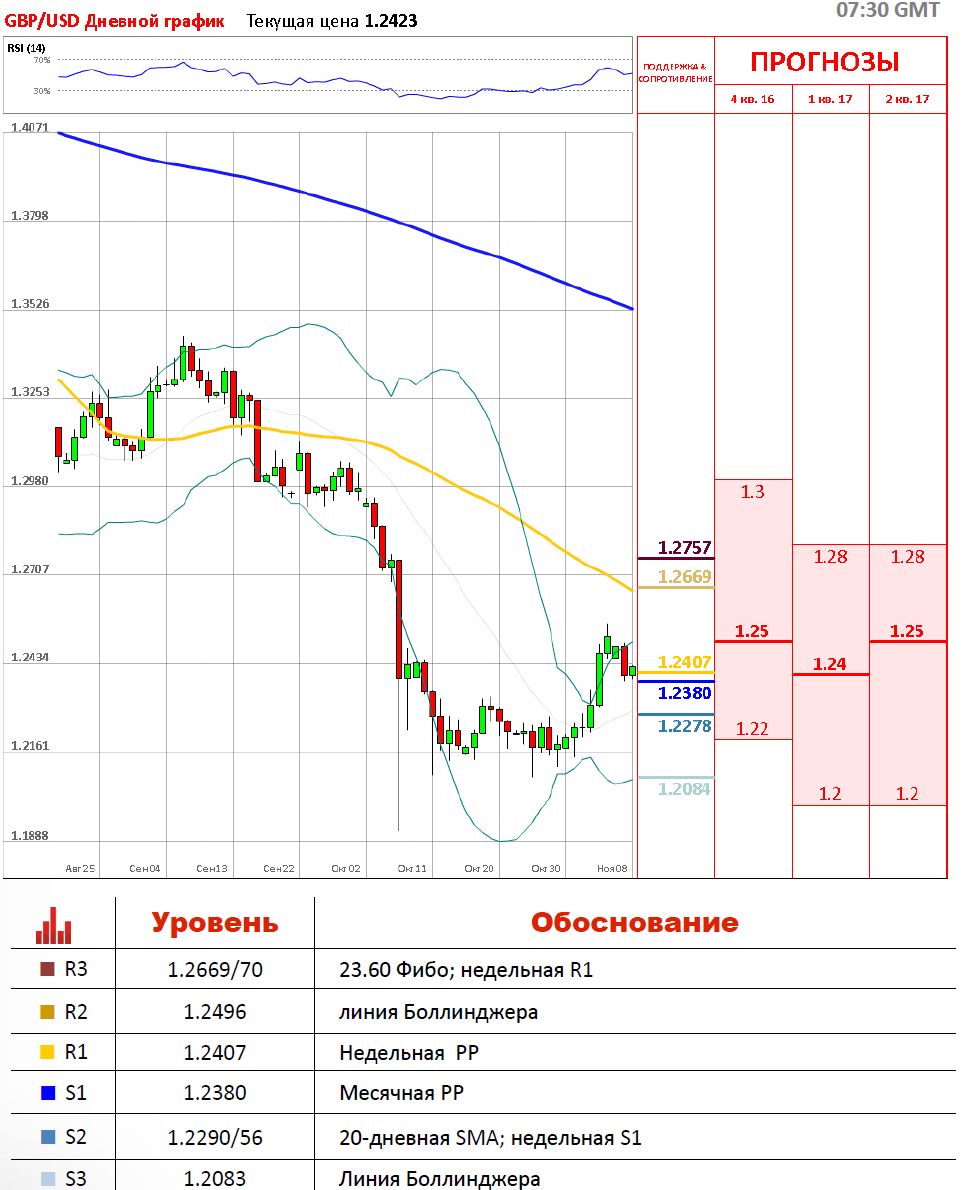
Task: Click the 1.2 forecast low in 2 кв. 17
Action: (907, 794)
